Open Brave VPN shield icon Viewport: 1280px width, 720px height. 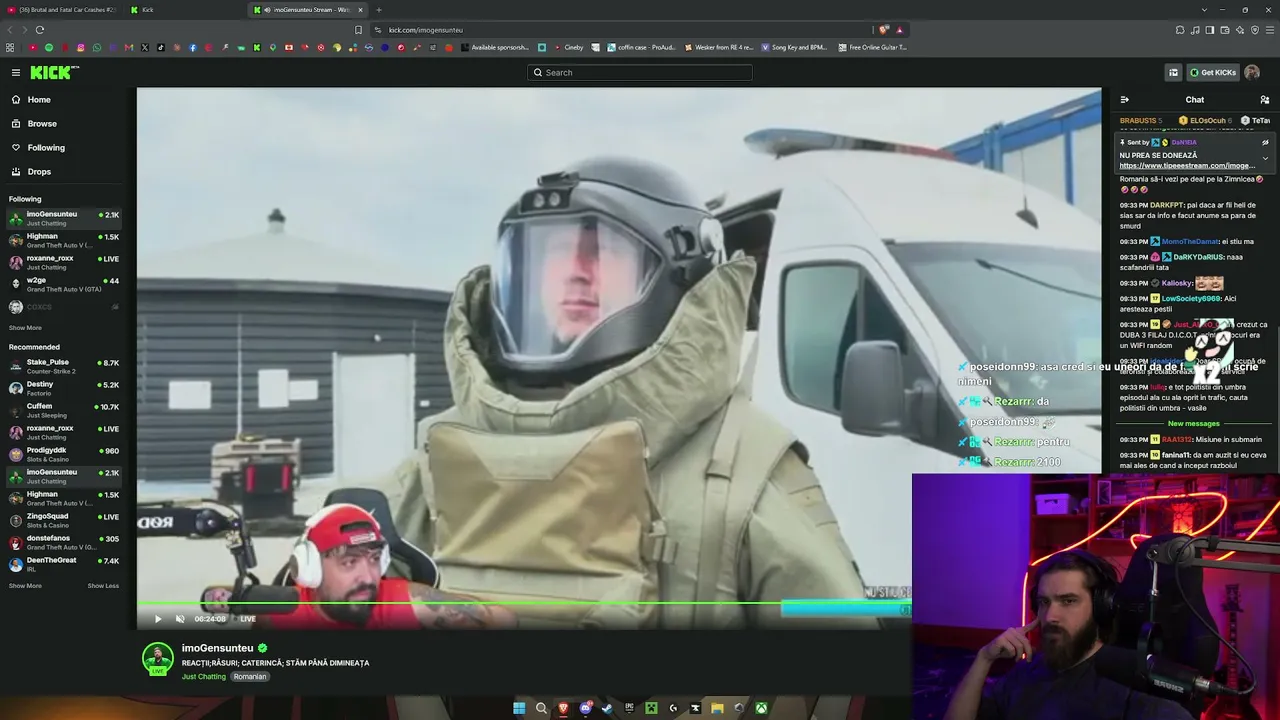pyautogui.click(x=1255, y=30)
